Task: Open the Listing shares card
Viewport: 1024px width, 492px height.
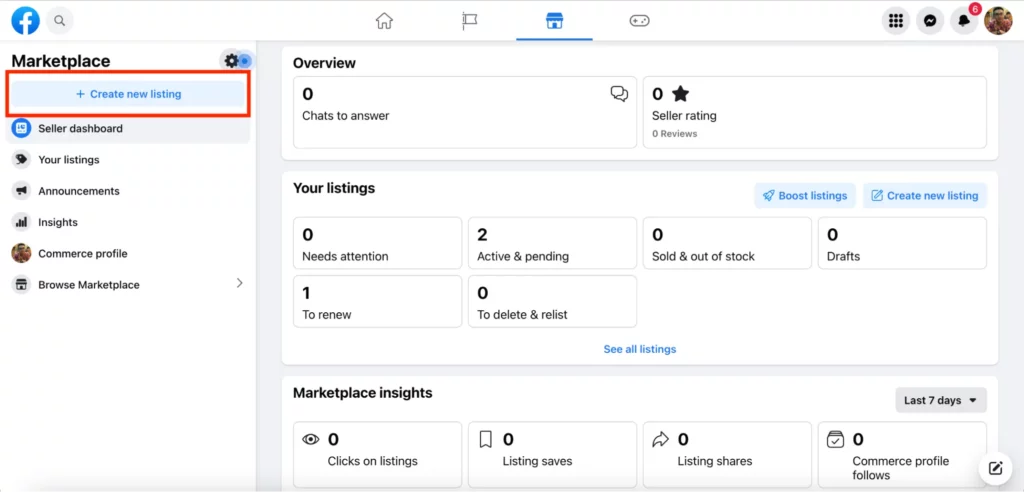Action: point(728,455)
